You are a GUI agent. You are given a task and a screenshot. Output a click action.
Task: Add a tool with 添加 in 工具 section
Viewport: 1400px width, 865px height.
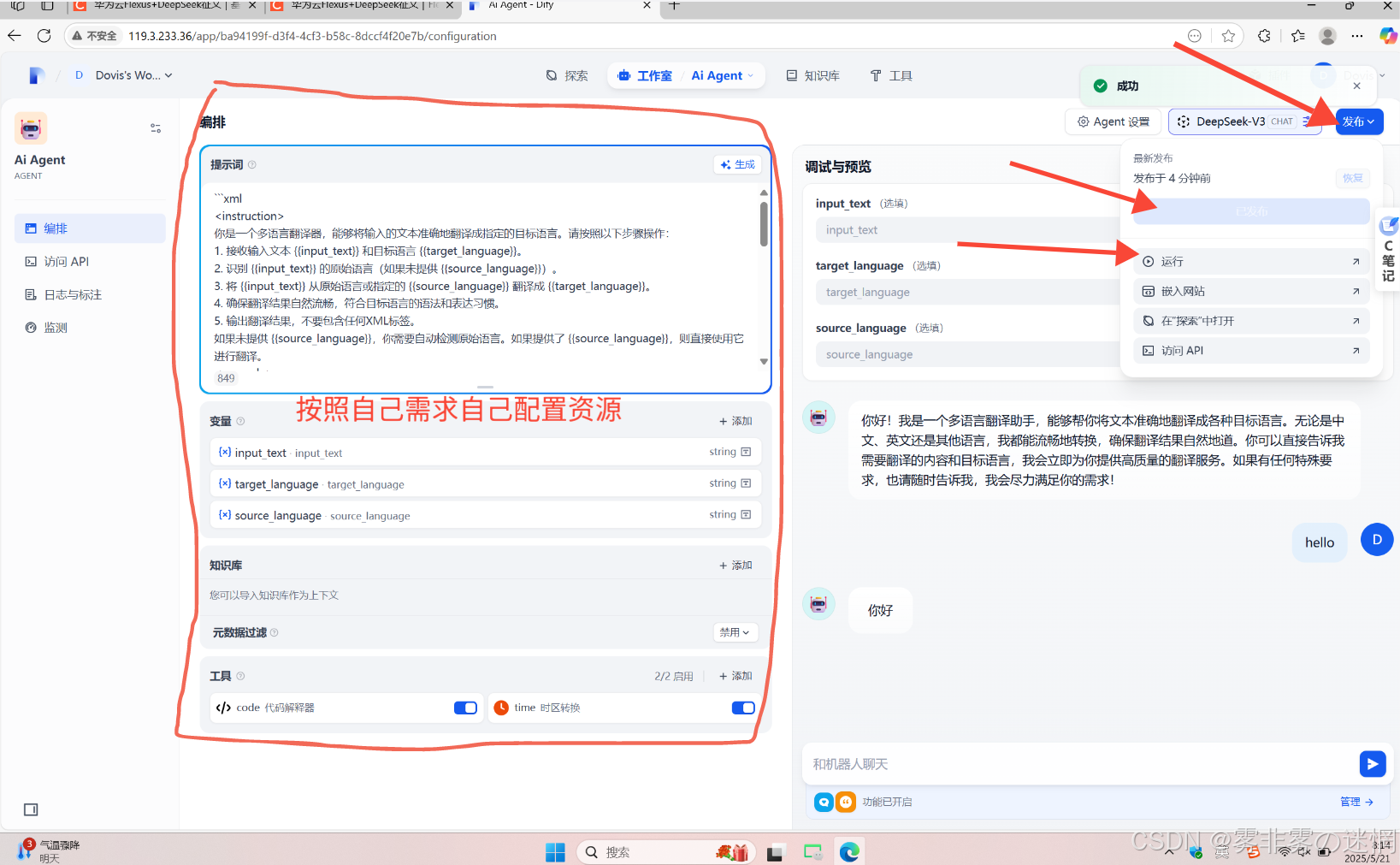tap(735, 676)
